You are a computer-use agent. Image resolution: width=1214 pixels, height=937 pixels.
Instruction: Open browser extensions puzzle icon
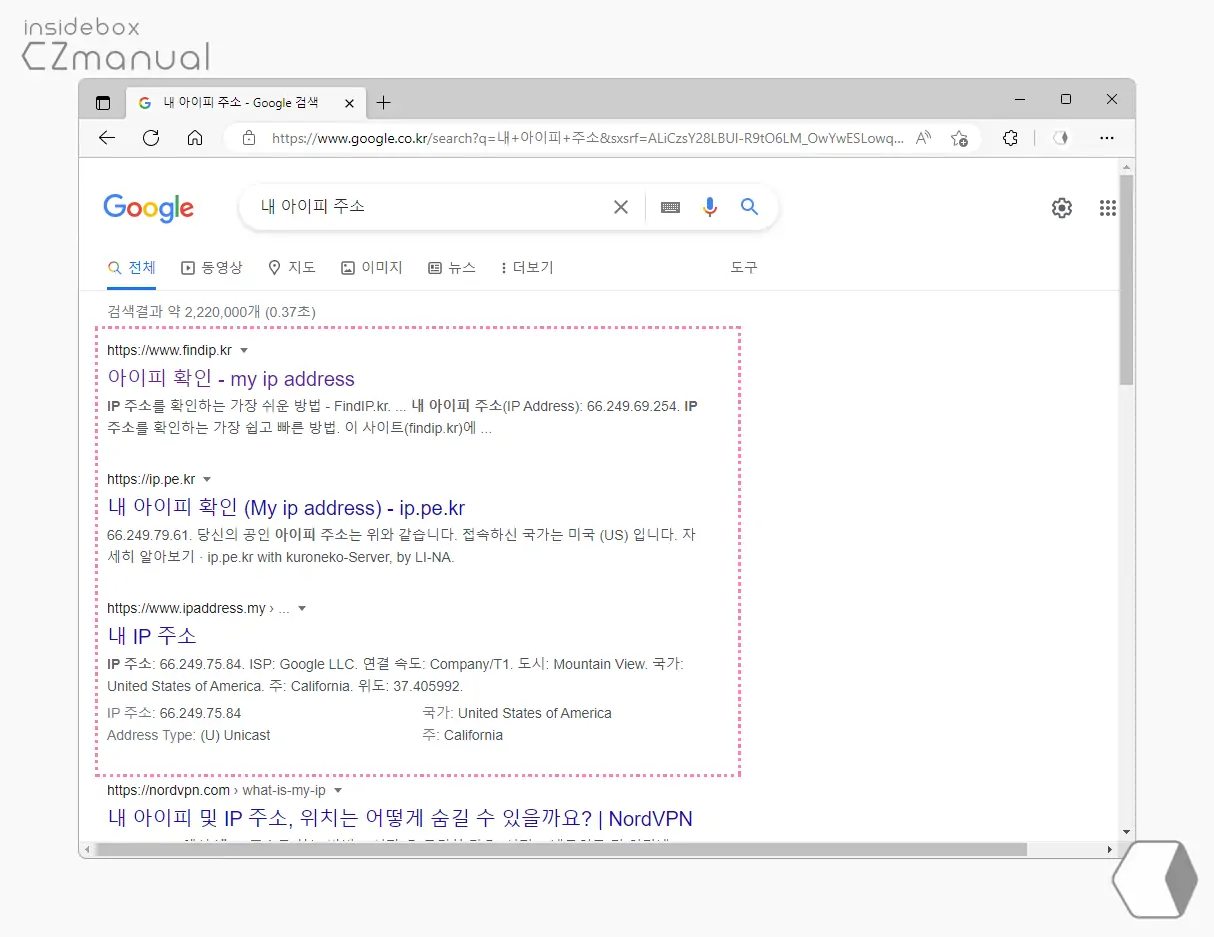coord(1010,138)
